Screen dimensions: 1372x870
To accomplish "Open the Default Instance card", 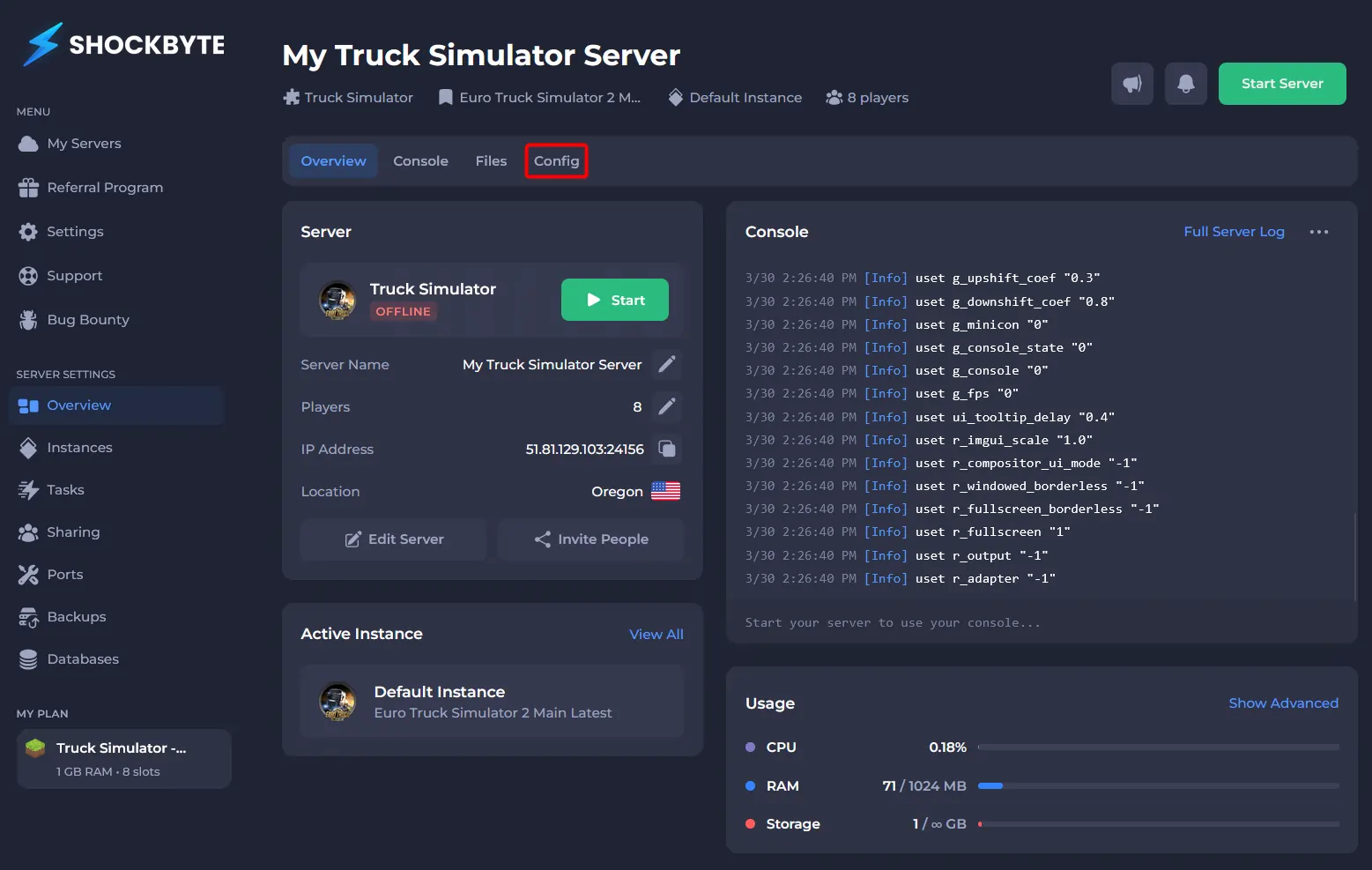I will click(492, 702).
